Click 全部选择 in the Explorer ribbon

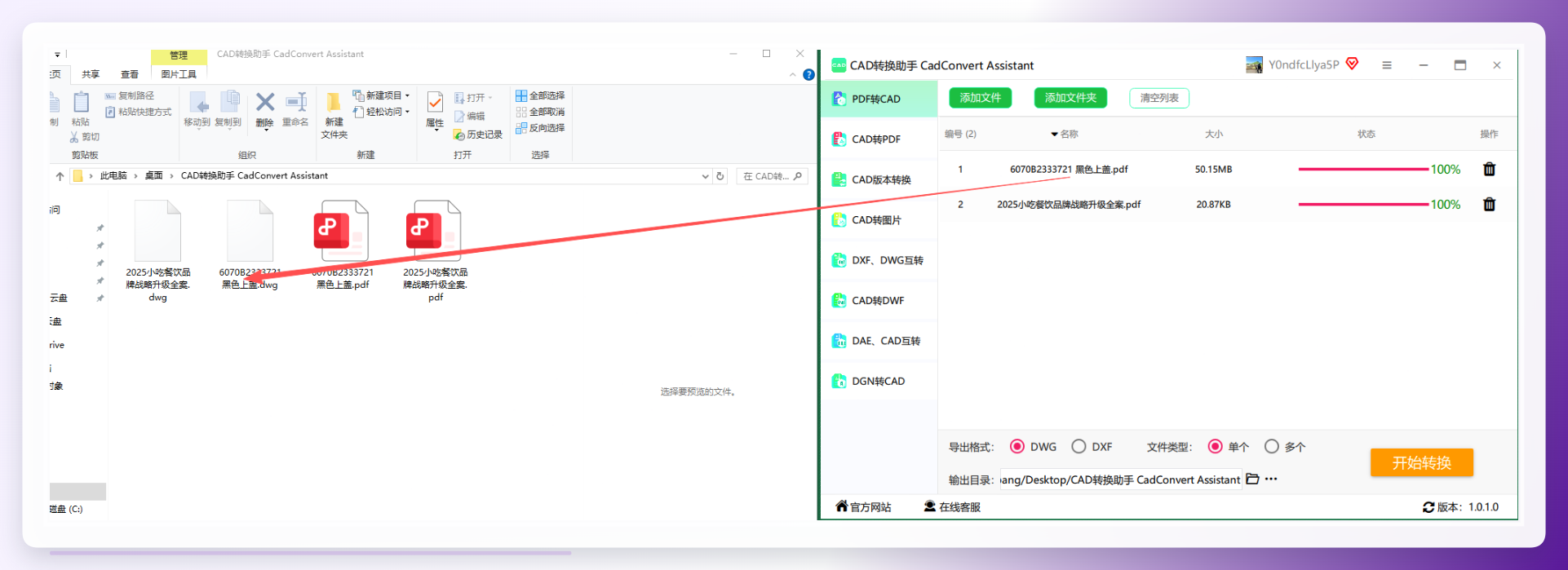[x=540, y=95]
